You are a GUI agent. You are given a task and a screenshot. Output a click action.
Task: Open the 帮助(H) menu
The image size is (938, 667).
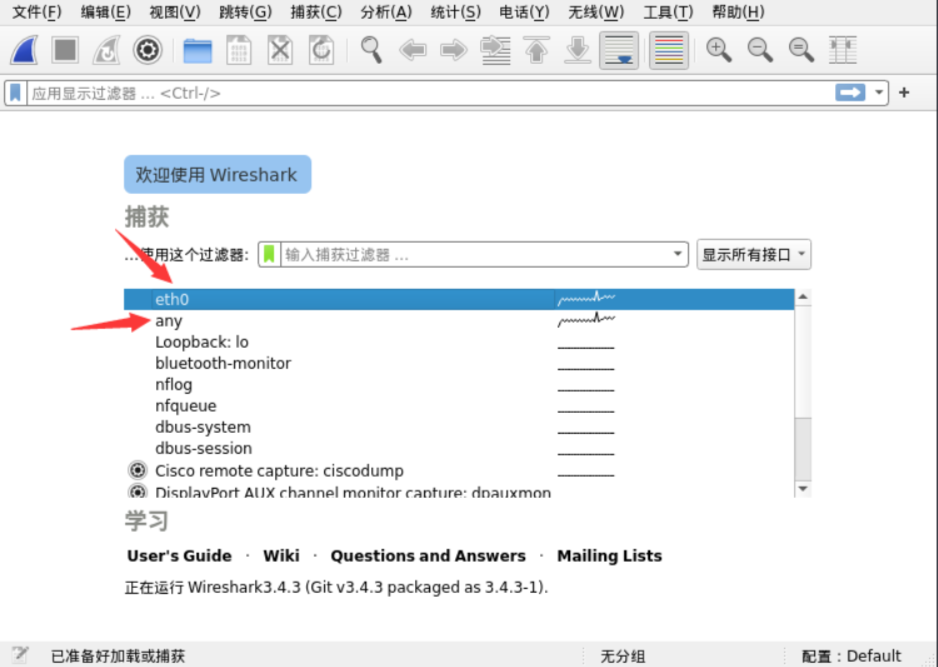[738, 12]
